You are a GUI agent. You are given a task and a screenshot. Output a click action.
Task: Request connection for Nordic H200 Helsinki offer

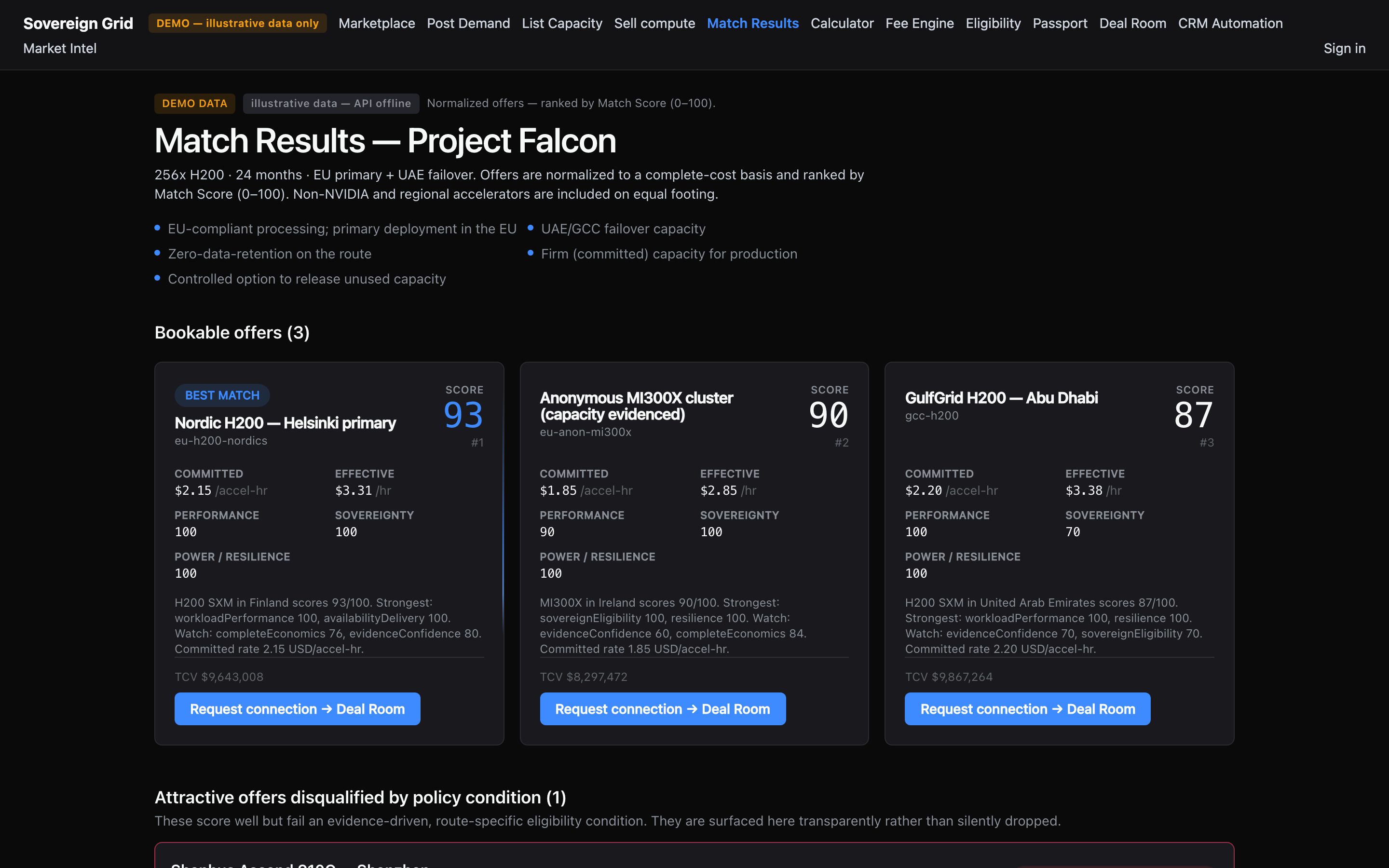(x=297, y=709)
